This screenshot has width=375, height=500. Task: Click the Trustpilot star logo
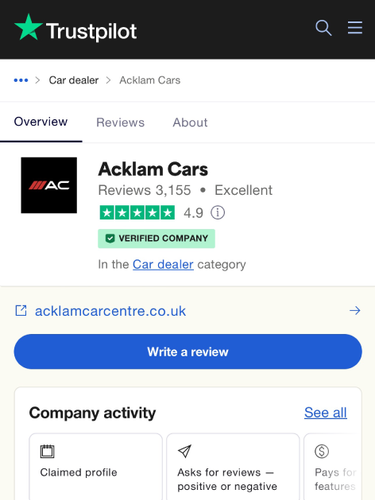tap(28, 27)
